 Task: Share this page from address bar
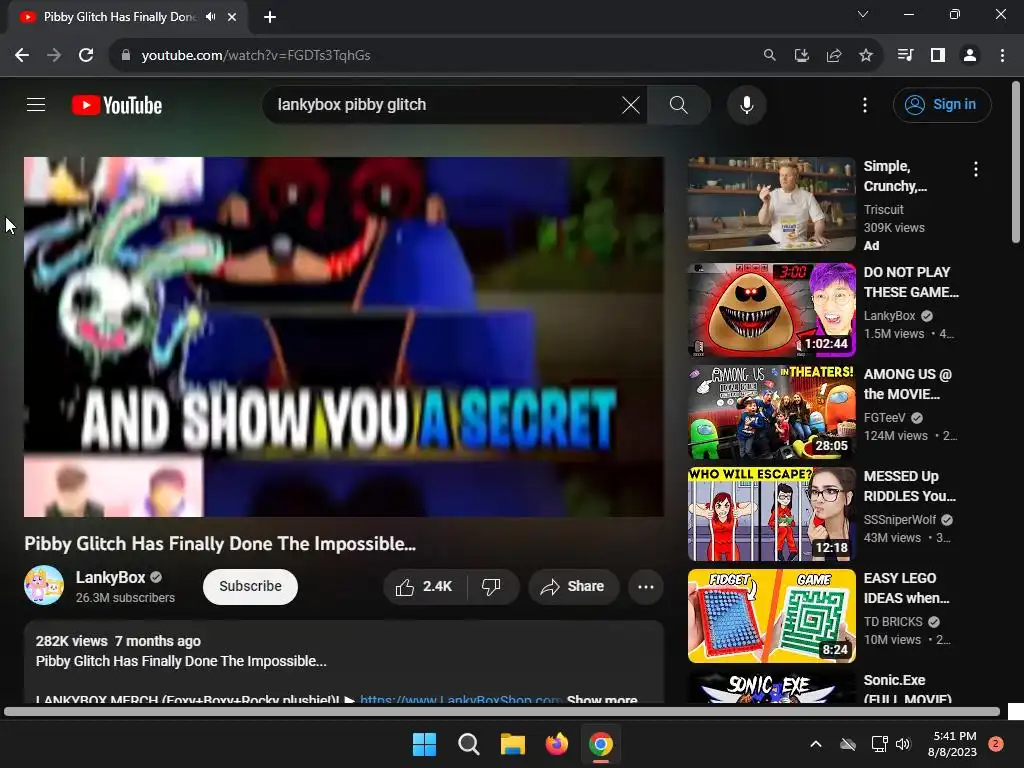pos(833,56)
